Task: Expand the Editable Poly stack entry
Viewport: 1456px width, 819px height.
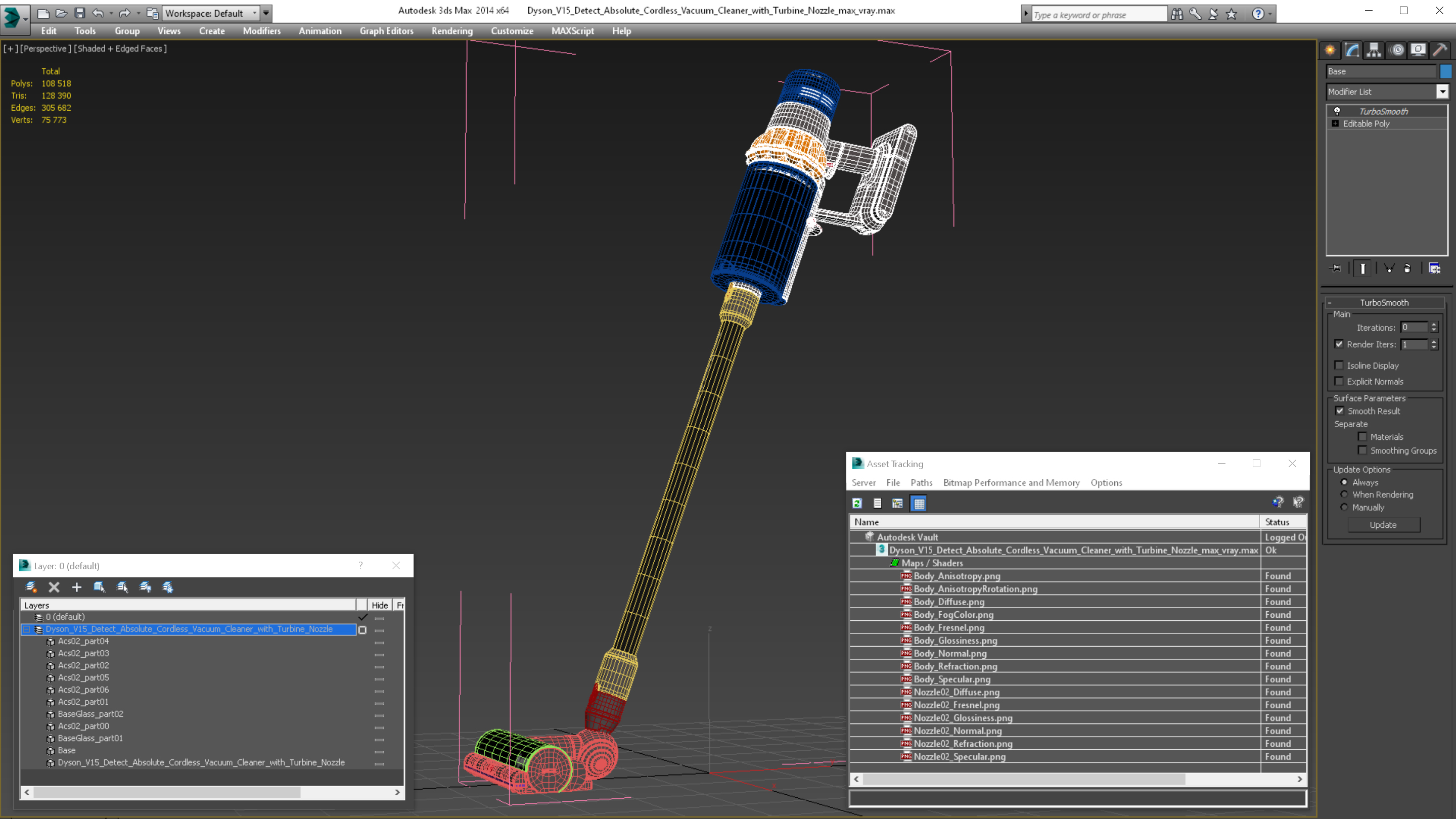Action: coord(1335,123)
